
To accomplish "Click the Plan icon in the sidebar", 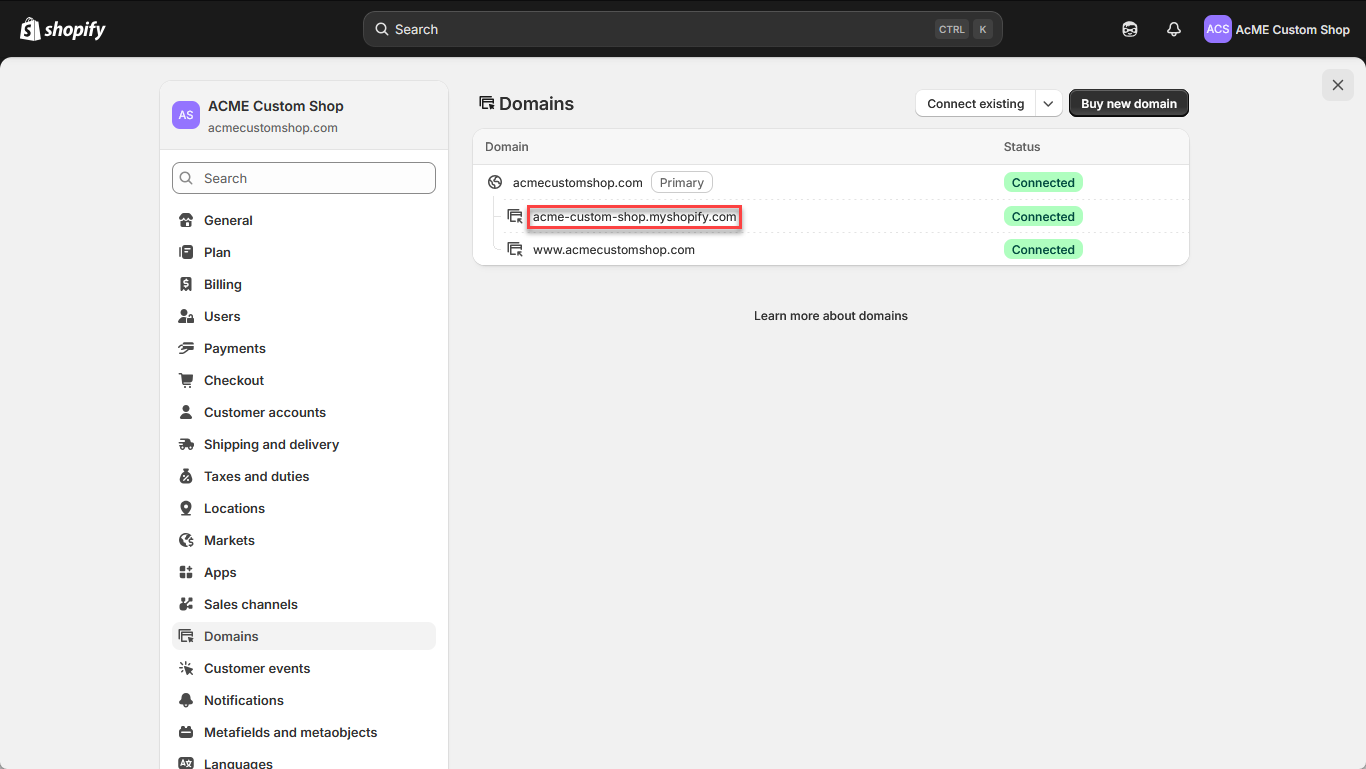I will pos(186,252).
